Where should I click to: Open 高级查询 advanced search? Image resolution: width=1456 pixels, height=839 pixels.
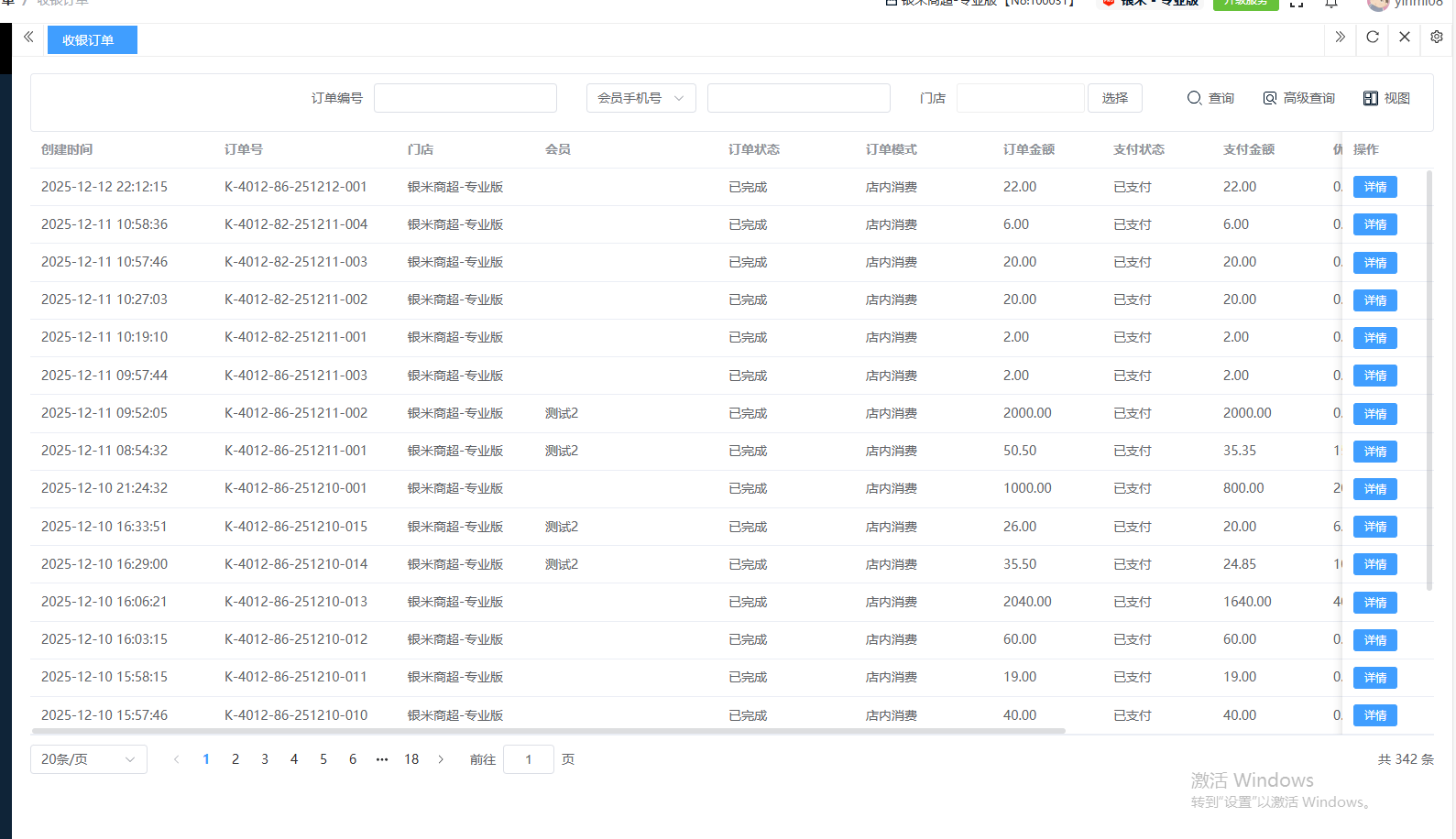pos(1298,98)
